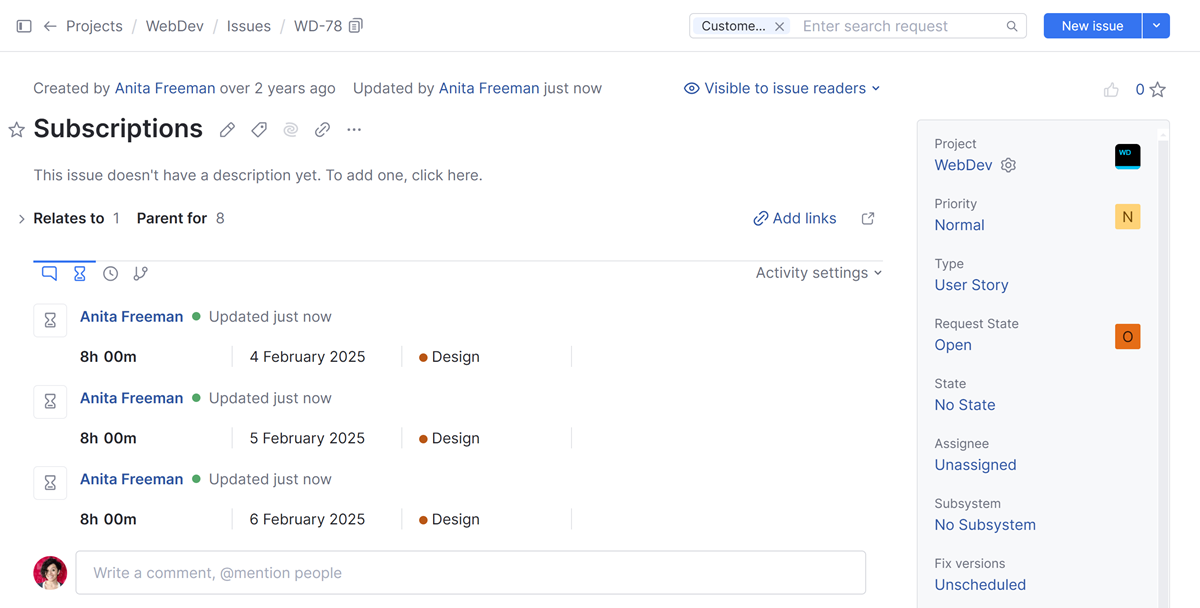Toggle the left sidebar panel
This screenshot has width=1200, height=608.
23,26
